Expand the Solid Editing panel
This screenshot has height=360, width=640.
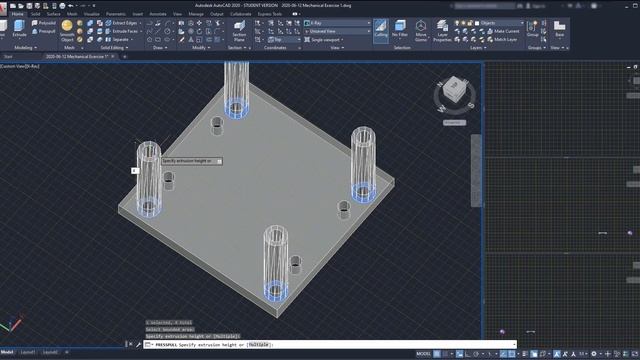(114, 48)
